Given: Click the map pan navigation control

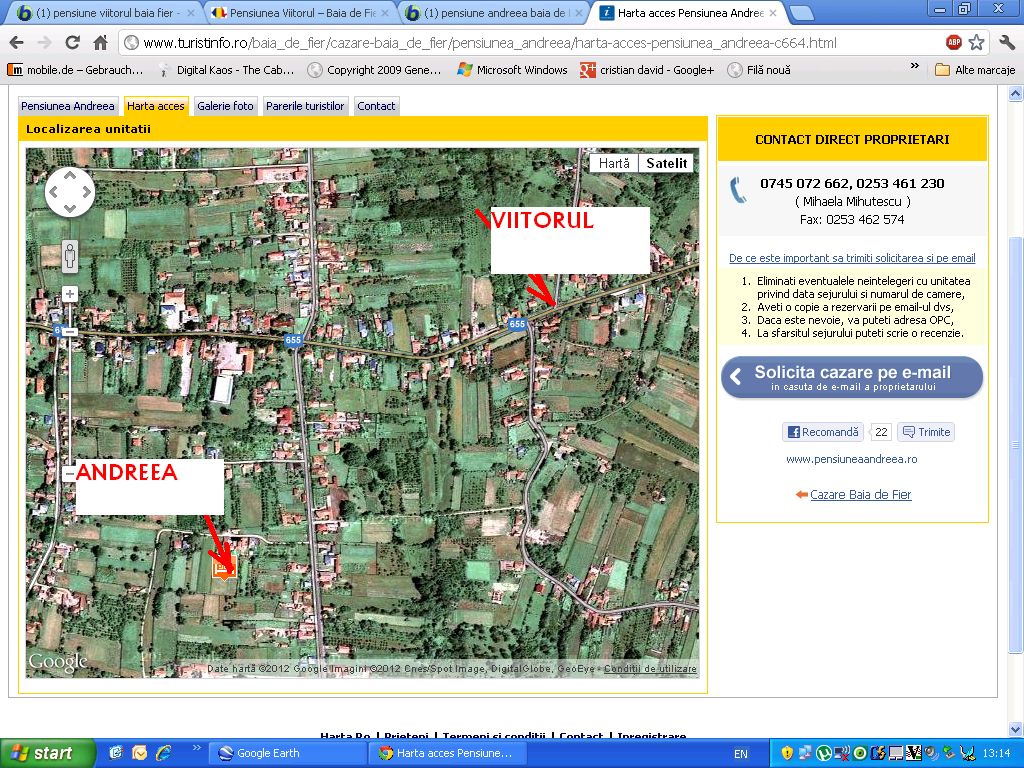Looking at the screenshot, I should (x=70, y=192).
